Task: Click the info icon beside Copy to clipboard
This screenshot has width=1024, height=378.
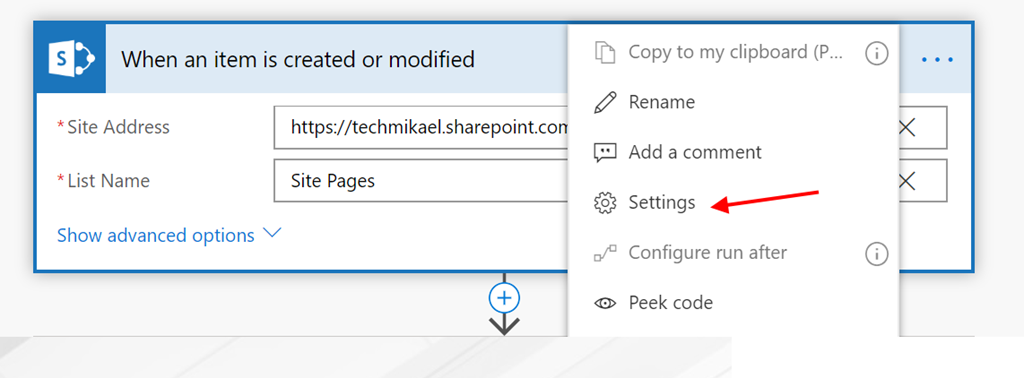Action: (x=876, y=54)
